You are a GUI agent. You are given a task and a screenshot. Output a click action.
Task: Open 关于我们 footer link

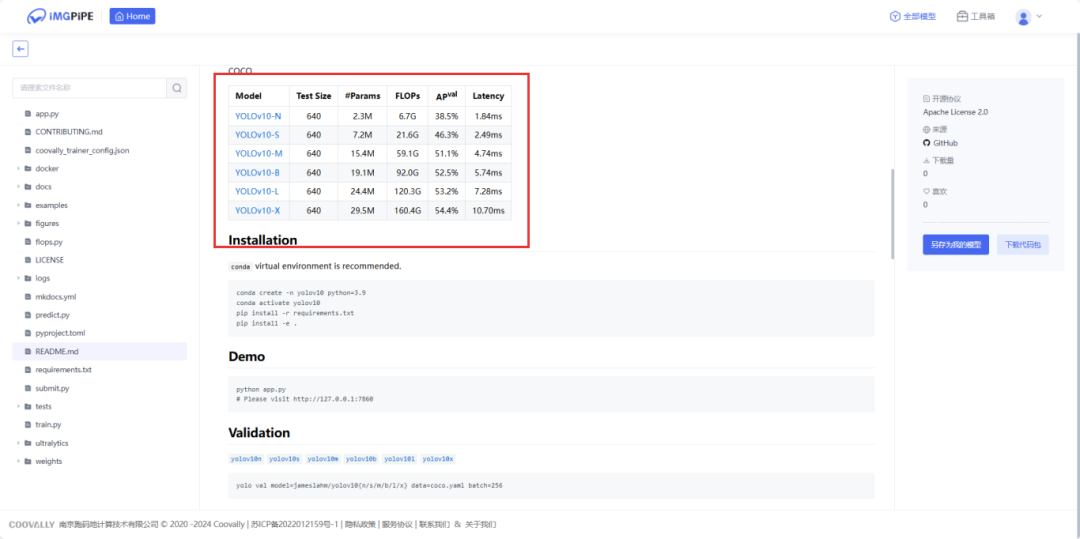(x=480, y=525)
